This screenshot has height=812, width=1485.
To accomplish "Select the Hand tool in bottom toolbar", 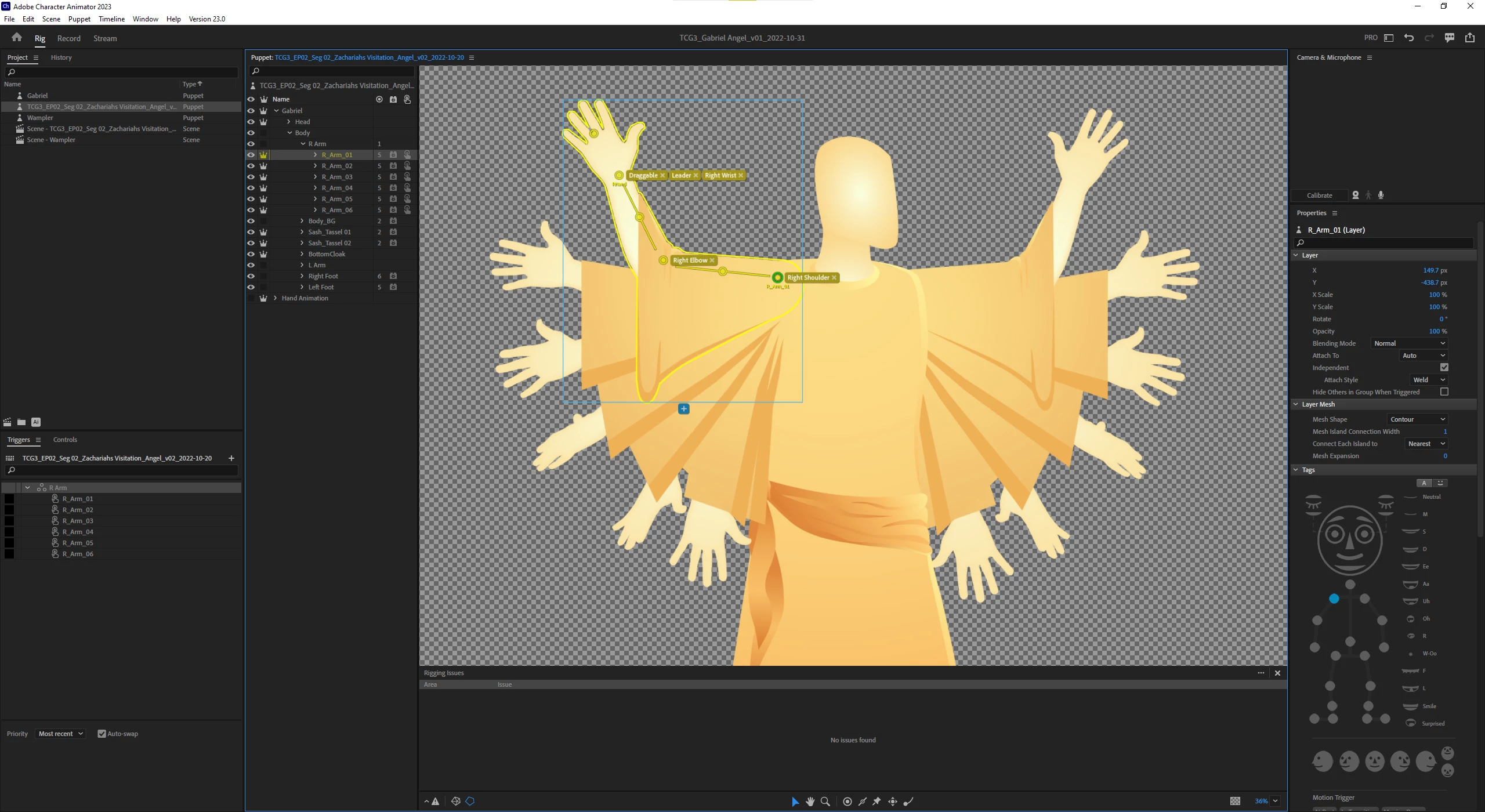I will coord(810,802).
